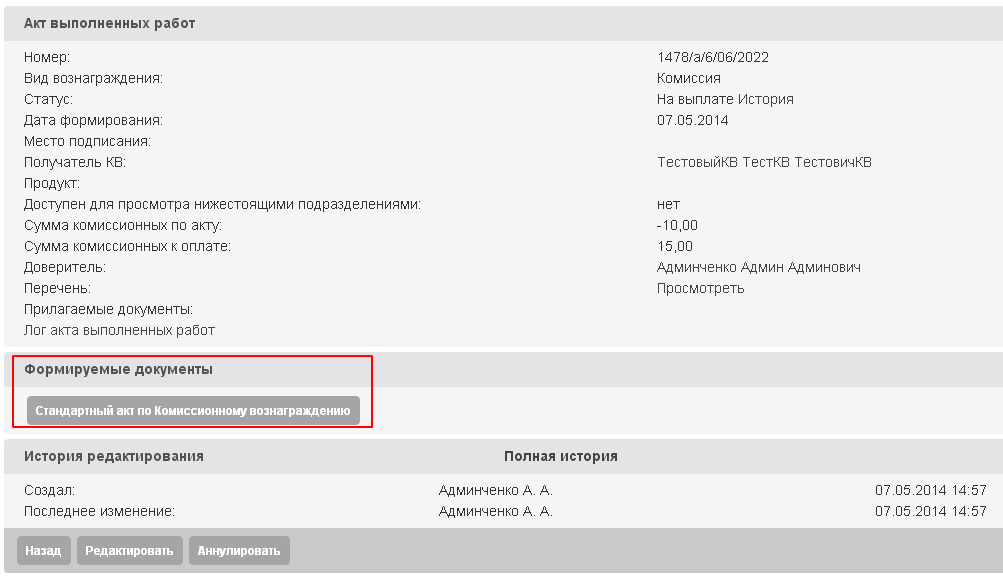This screenshot has width=1003, height=576.
Task: Generate Стандартный акт по Комиссионному вознаграждению
Action: [x=193, y=411]
